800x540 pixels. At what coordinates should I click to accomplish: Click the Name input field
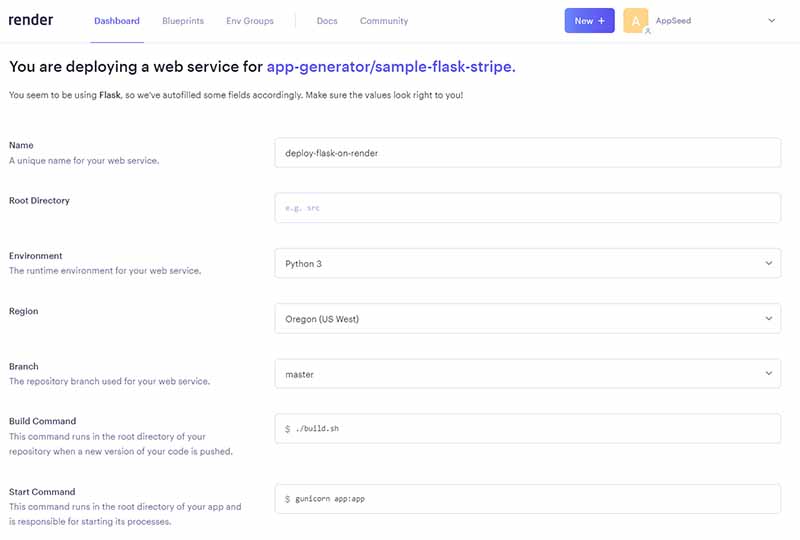(x=527, y=153)
